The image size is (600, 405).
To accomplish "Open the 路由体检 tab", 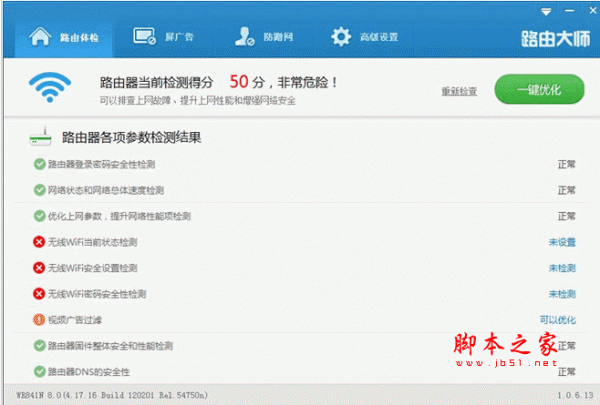I will coord(64,38).
